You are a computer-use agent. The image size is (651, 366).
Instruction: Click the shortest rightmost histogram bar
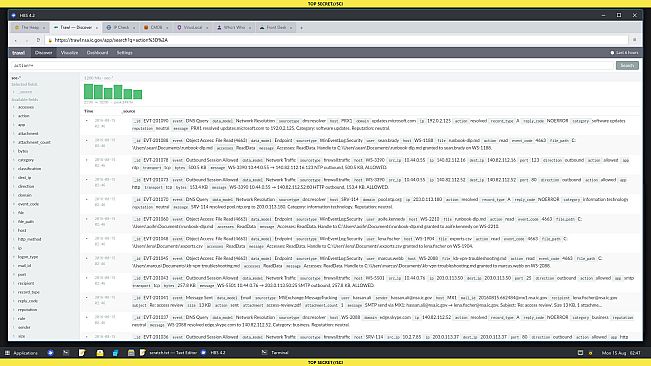(138, 94)
